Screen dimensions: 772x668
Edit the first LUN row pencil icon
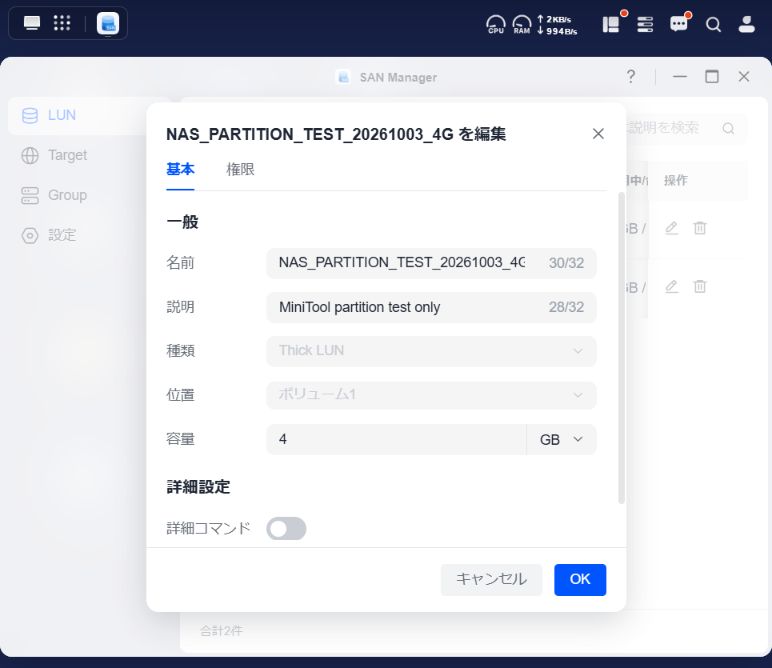tap(671, 228)
